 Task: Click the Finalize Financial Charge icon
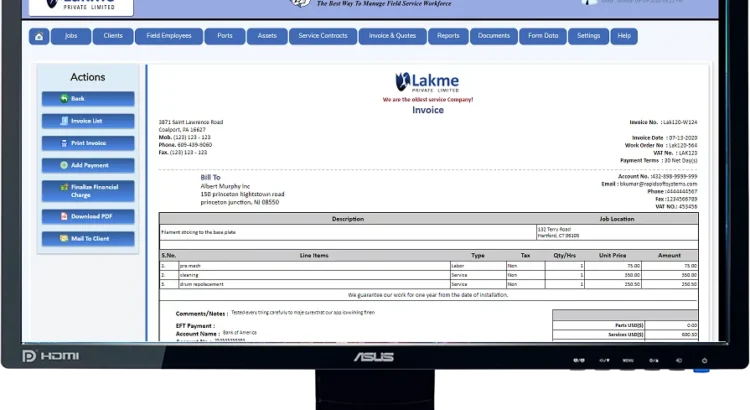click(64, 187)
